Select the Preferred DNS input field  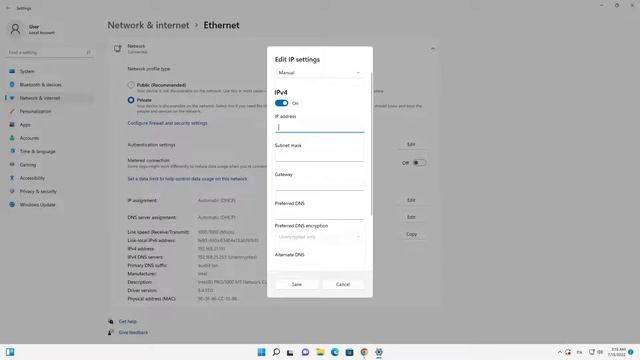point(319,214)
